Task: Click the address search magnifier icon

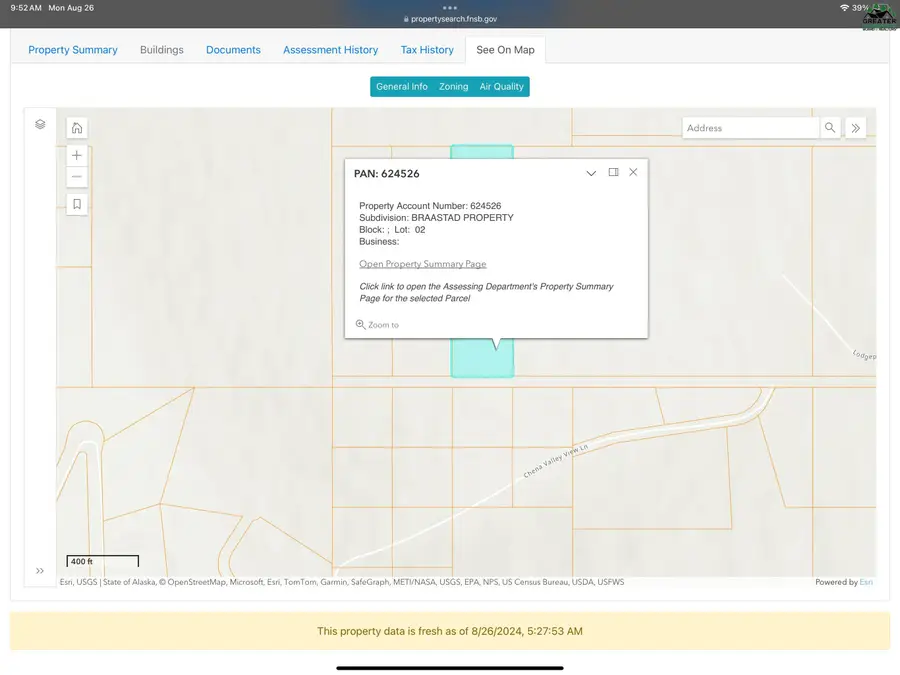Action: pos(830,127)
